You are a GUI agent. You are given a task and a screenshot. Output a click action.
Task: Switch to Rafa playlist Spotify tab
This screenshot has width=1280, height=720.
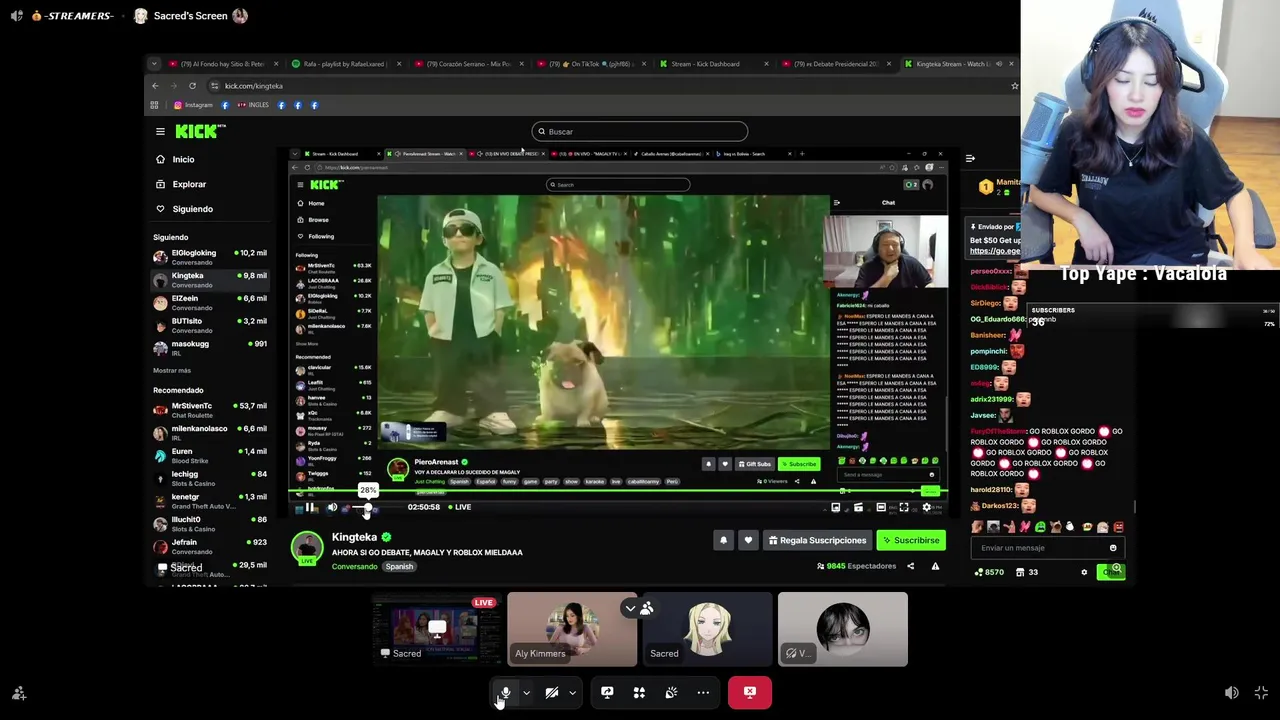pos(347,64)
